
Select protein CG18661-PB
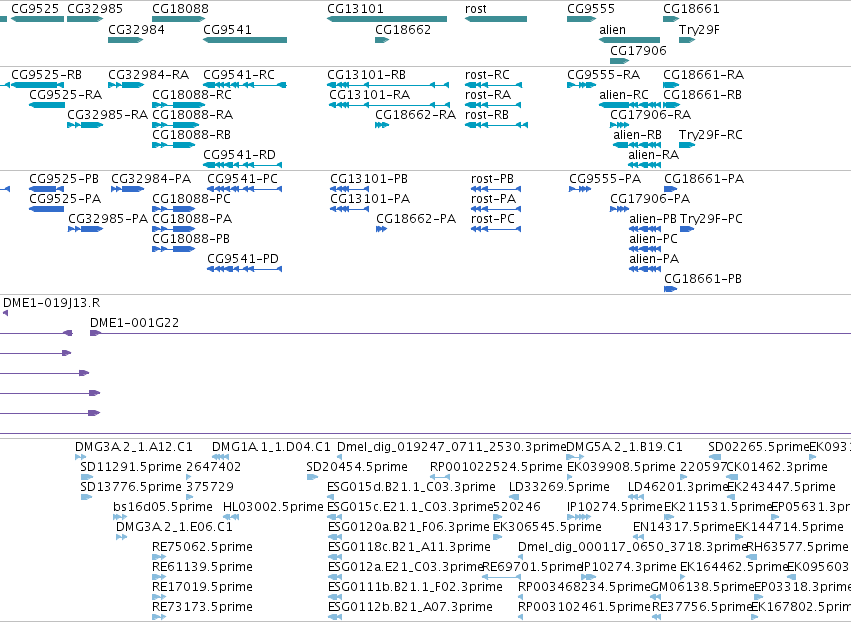coord(671,289)
